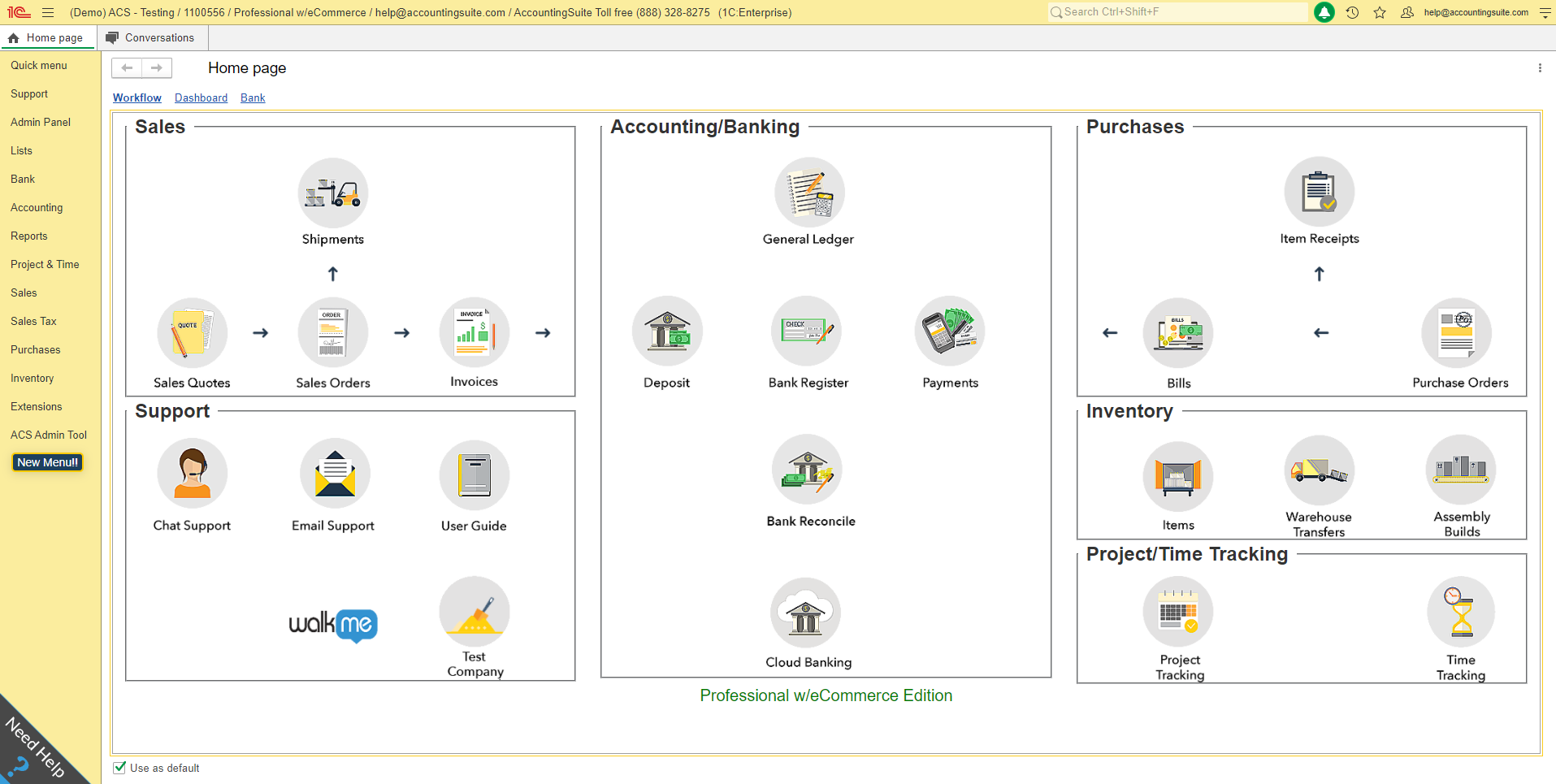
Task: Switch to the Conversations tab
Action: tap(151, 37)
